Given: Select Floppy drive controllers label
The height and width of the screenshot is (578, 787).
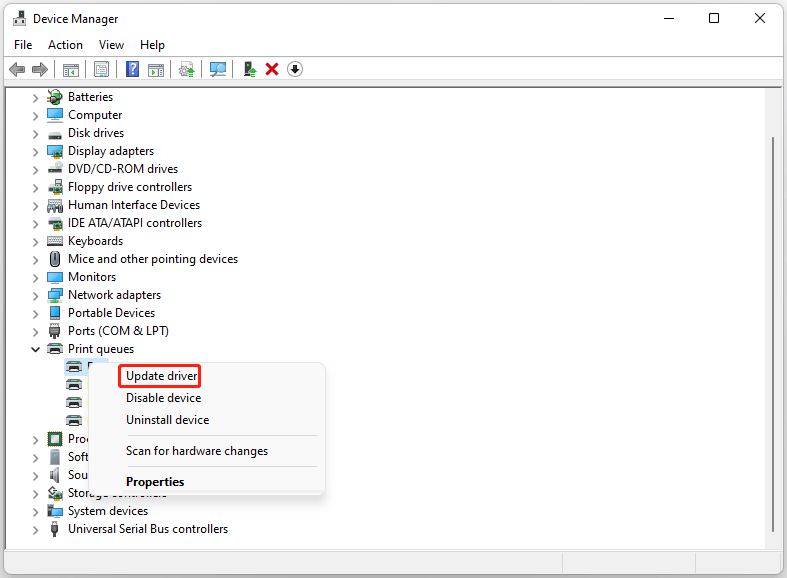Looking at the screenshot, I should pyautogui.click(x=130, y=187).
